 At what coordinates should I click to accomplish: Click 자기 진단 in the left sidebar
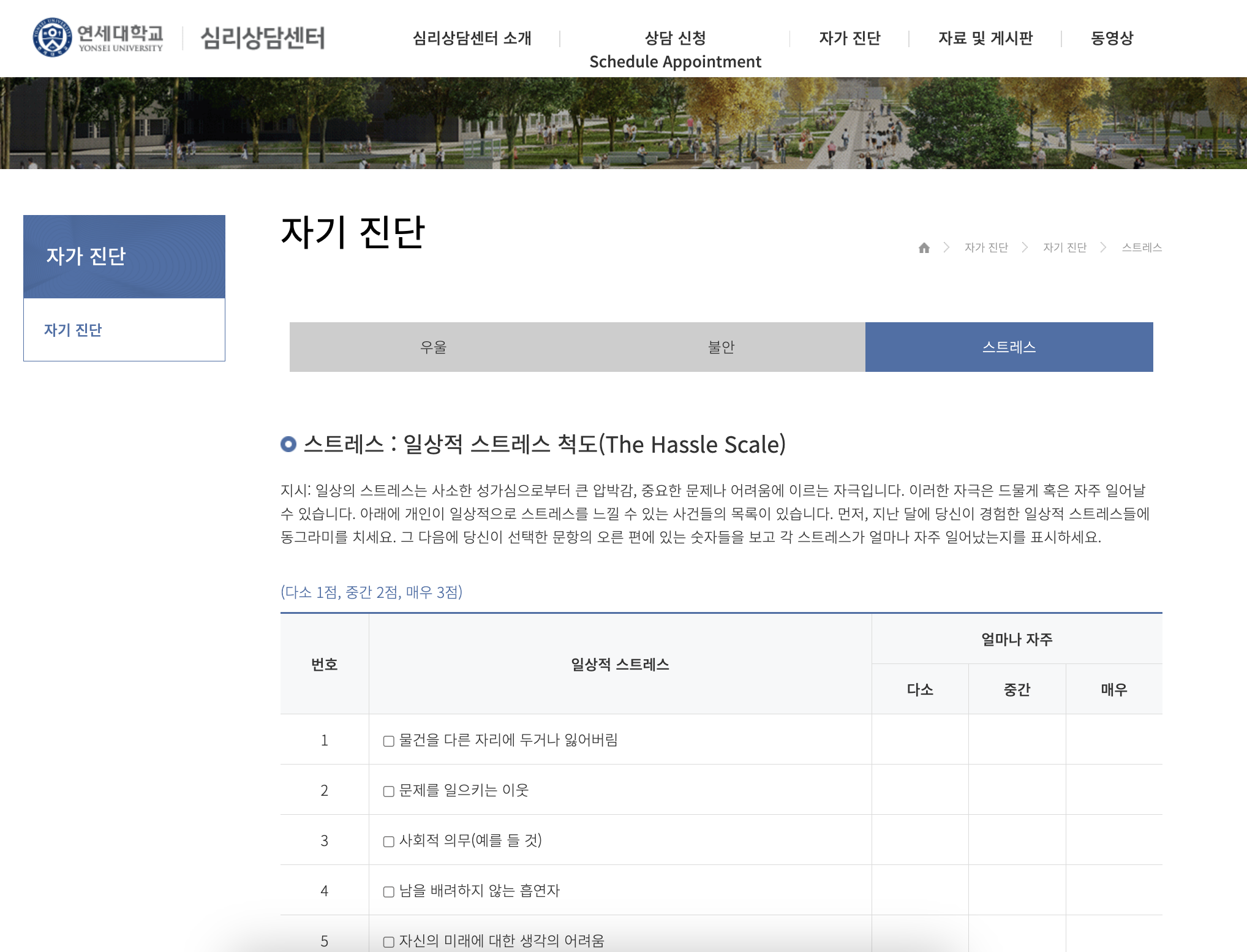pos(73,330)
